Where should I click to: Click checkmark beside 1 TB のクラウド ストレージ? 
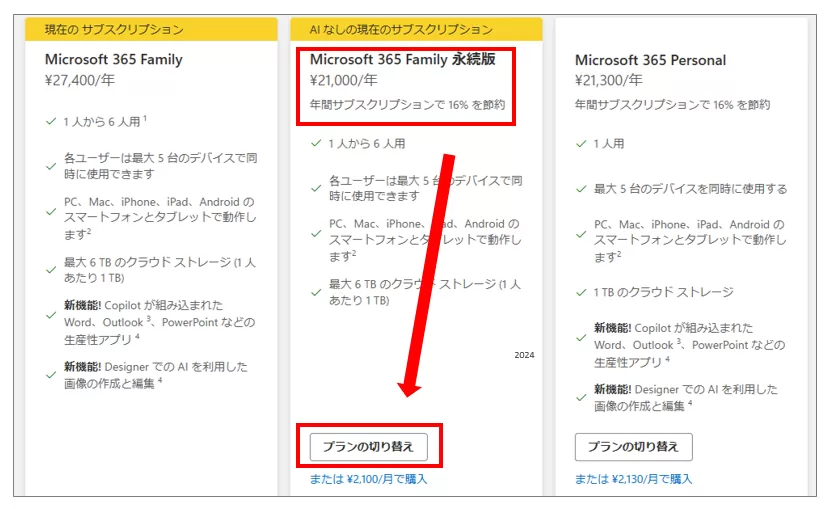click(581, 292)
